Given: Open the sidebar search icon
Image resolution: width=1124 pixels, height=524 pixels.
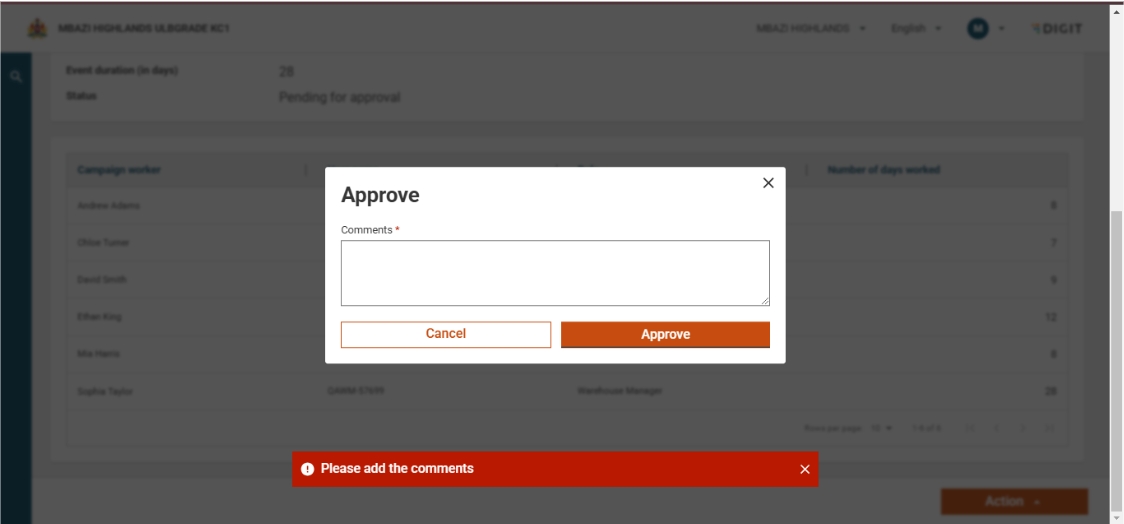Looking at the screenshot, I should click(x=16, y=75).
